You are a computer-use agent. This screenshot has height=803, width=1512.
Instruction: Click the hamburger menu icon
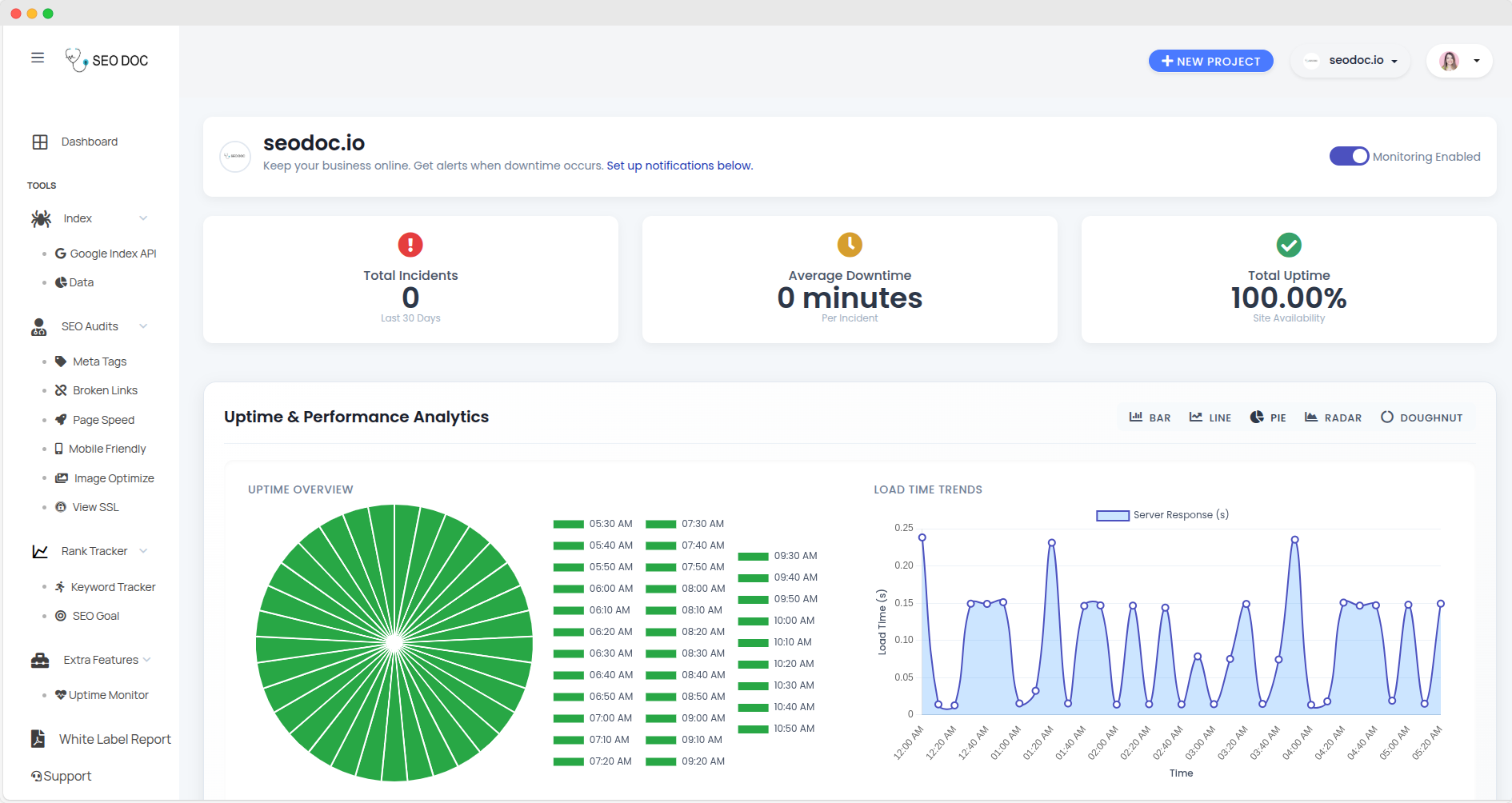point(38,58)
